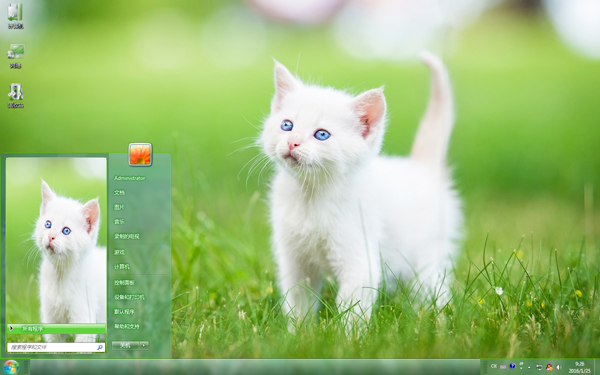Viewport: 600px width, 375px height.
Task: Click the 关机 (Shut down) button
Action: pyautogui.click(x=126, y=346)
